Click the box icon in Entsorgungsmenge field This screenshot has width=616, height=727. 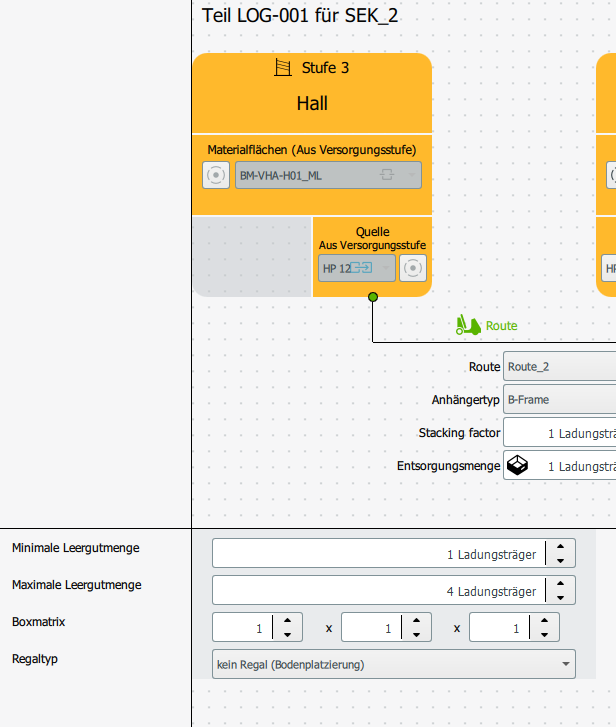517,465
